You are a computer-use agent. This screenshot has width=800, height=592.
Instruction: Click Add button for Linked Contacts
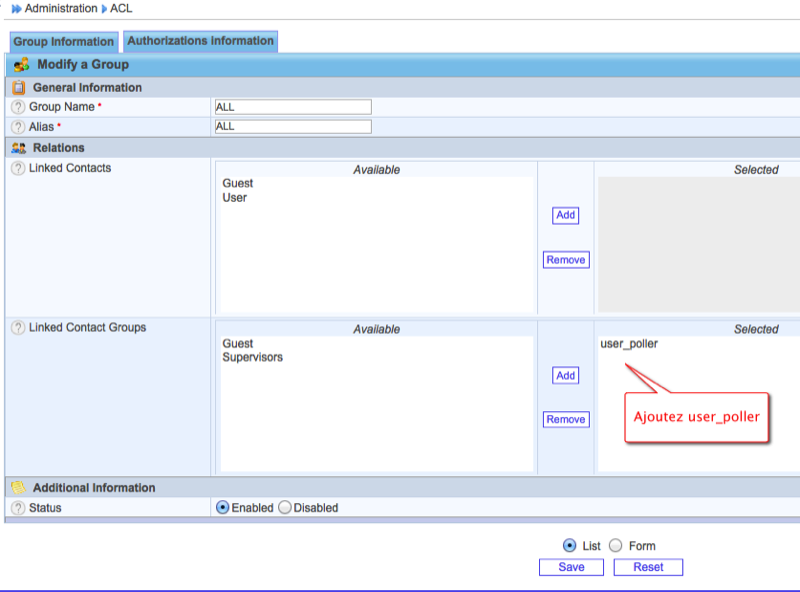tap(565, 215)
